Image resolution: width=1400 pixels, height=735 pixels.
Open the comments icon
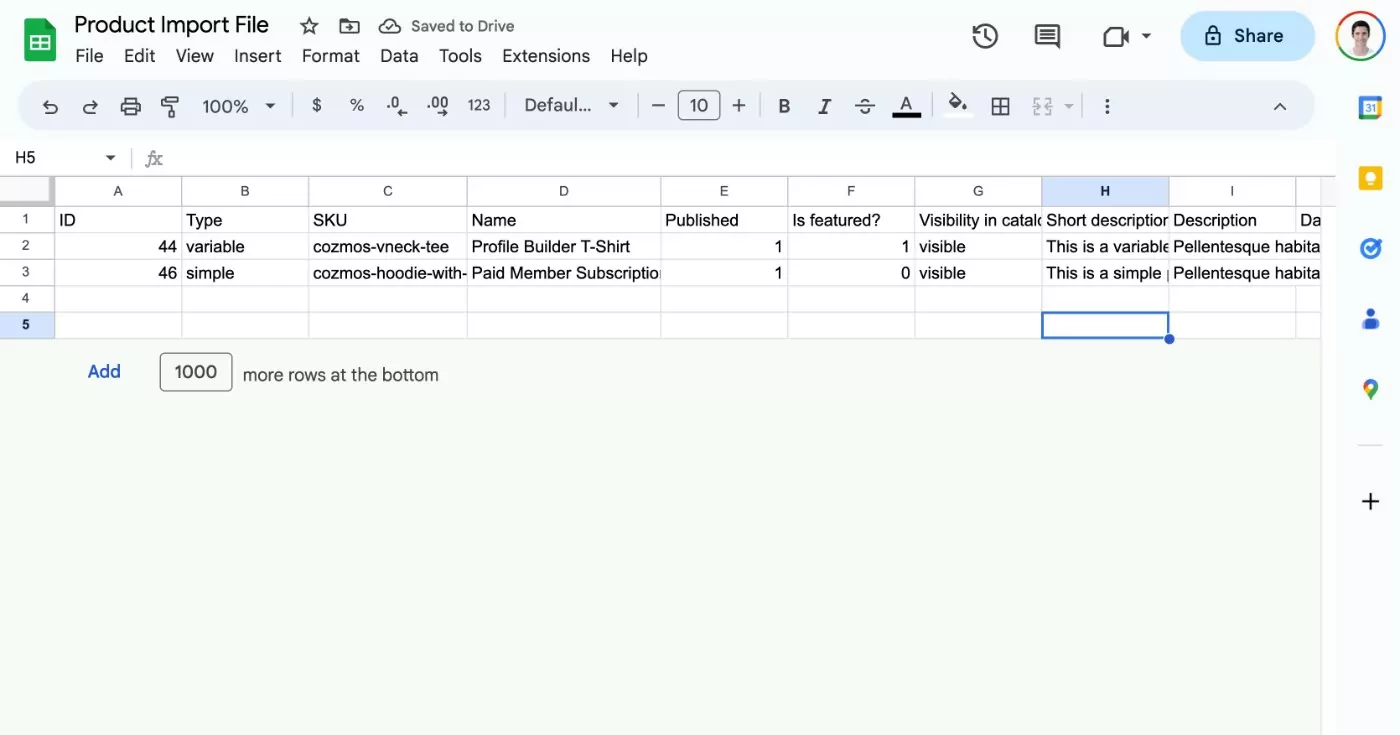[1047, 37]
